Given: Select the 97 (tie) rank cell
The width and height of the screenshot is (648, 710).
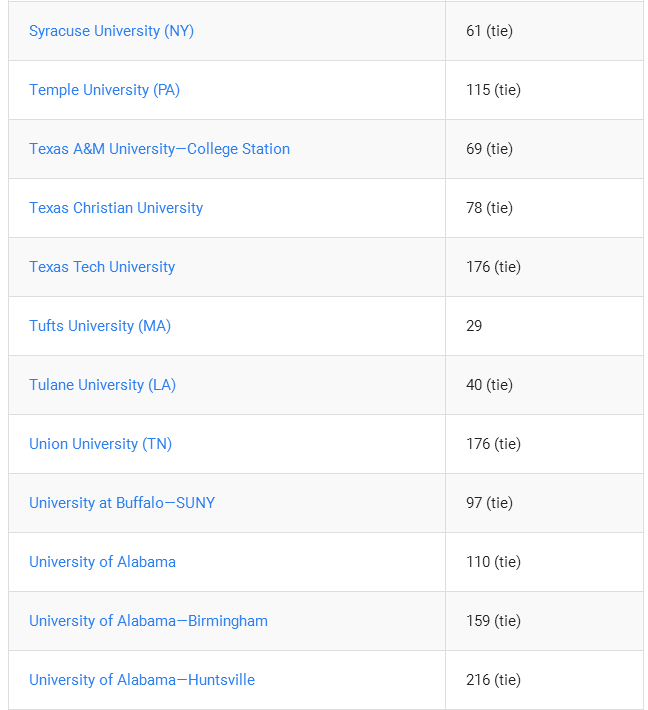Looking at the screenshot, I should [544, 503].
